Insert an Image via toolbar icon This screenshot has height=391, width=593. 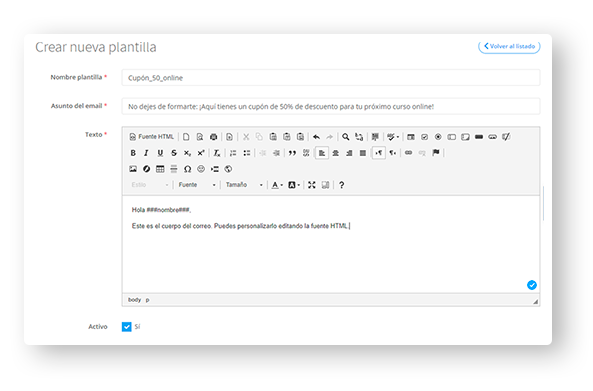(x=133, y=169)
